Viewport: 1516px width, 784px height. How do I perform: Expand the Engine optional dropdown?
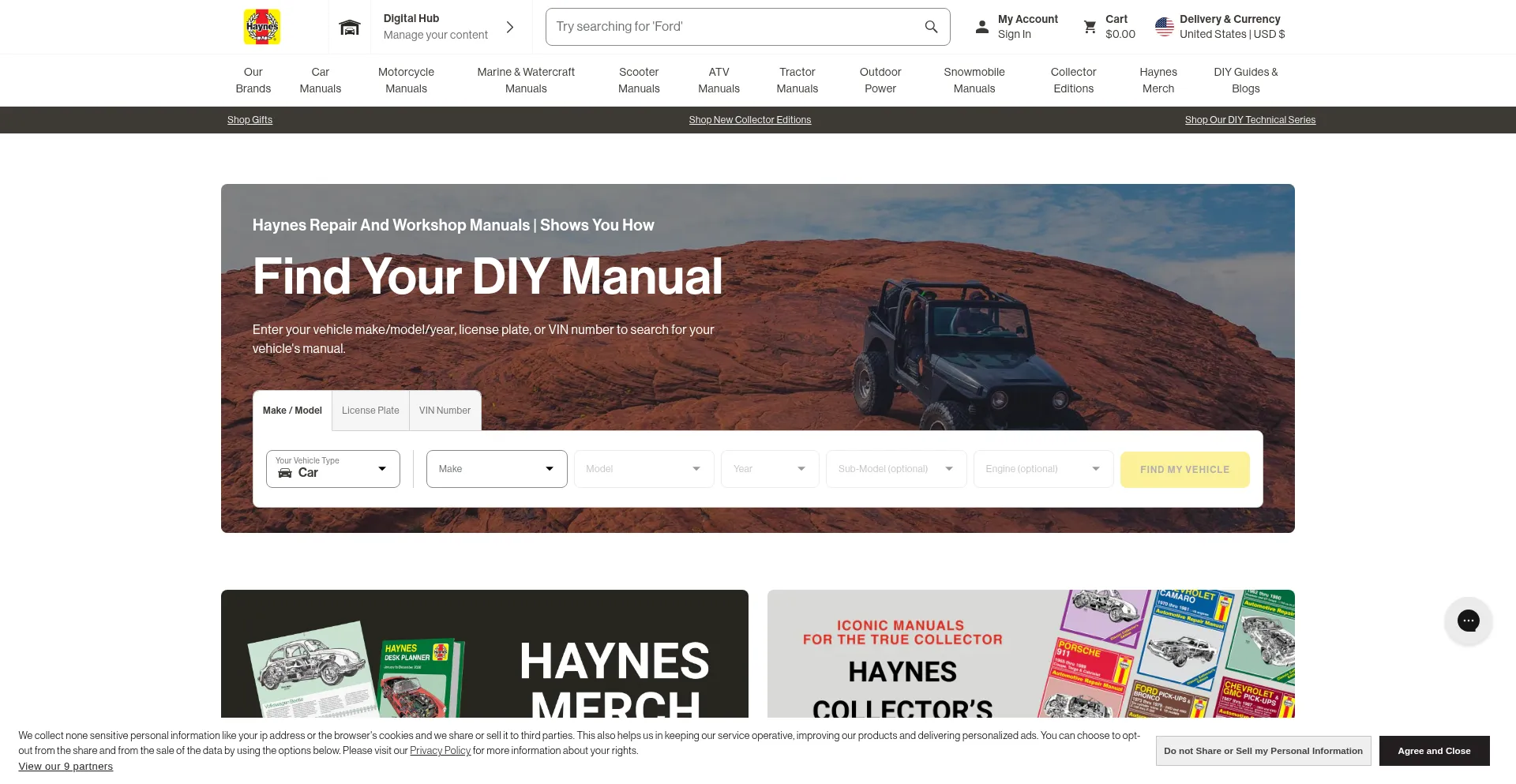click(1043, 469)
